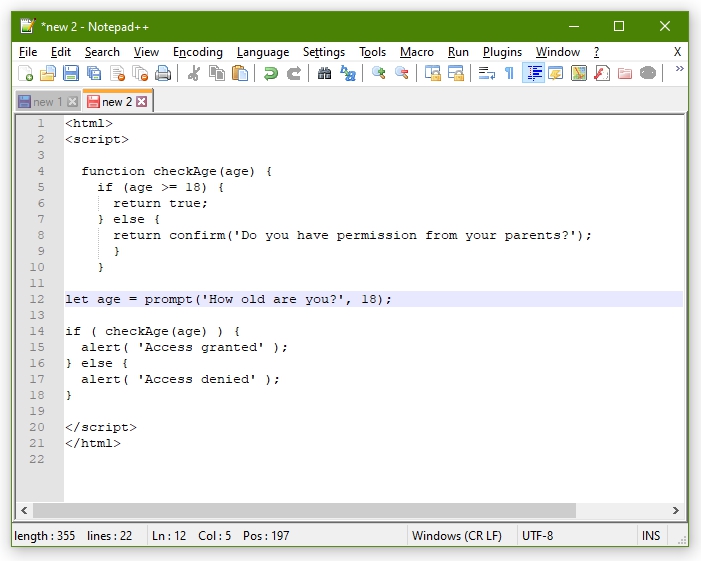Zoom out with the magnifier minus icon

tap(402, 73)
